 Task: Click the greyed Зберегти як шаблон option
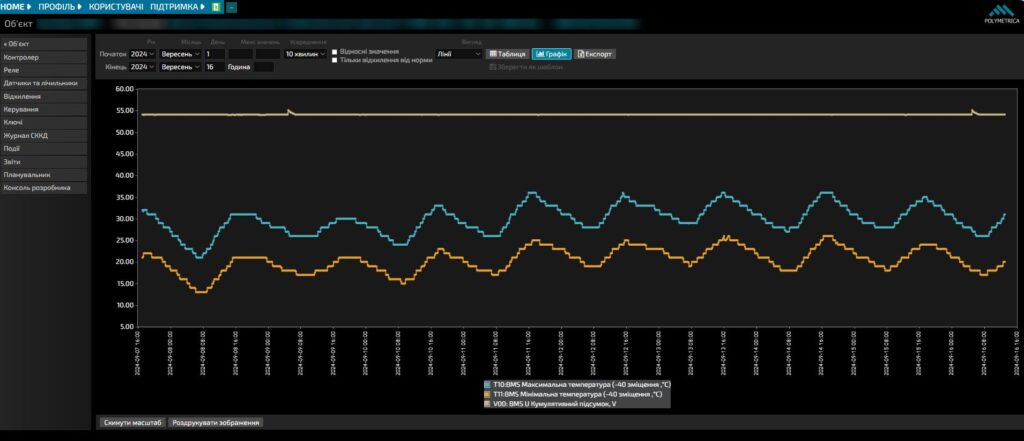526,67
